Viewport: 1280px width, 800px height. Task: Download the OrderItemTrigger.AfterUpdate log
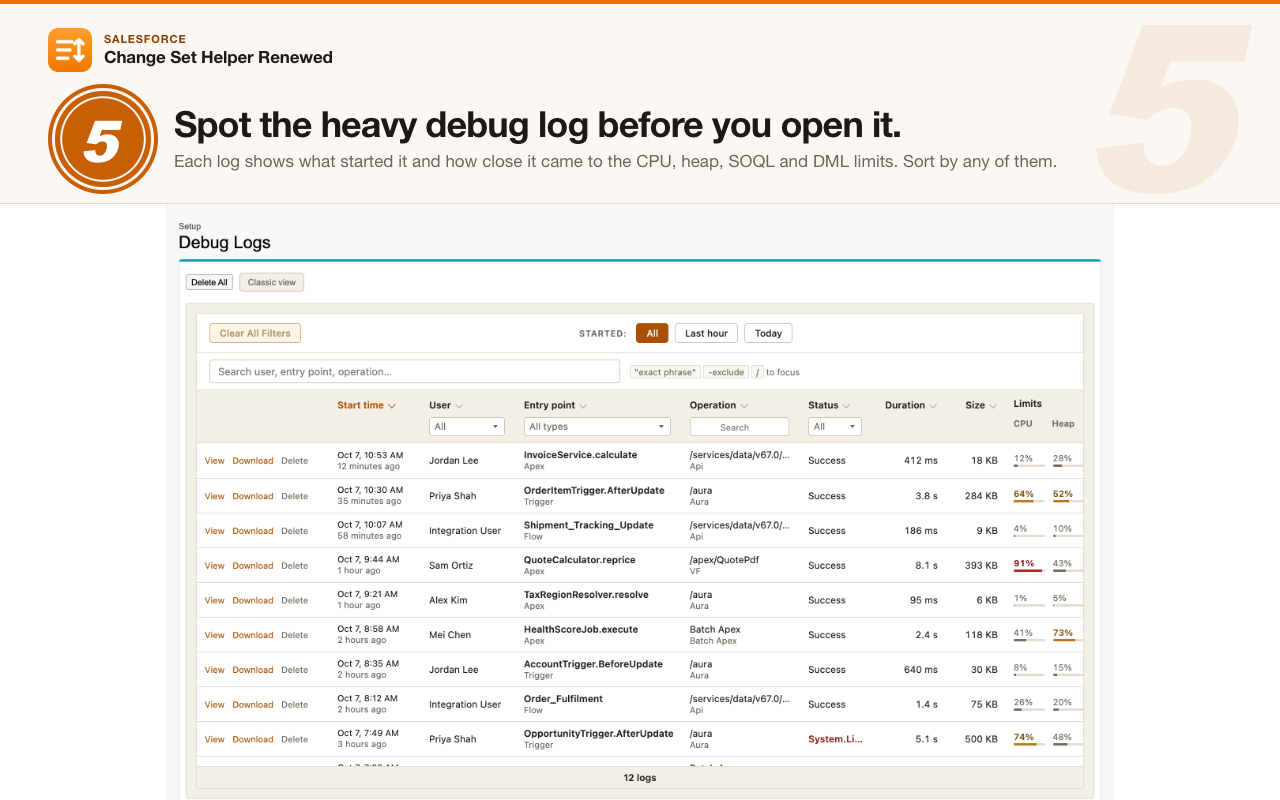[253, 496]
